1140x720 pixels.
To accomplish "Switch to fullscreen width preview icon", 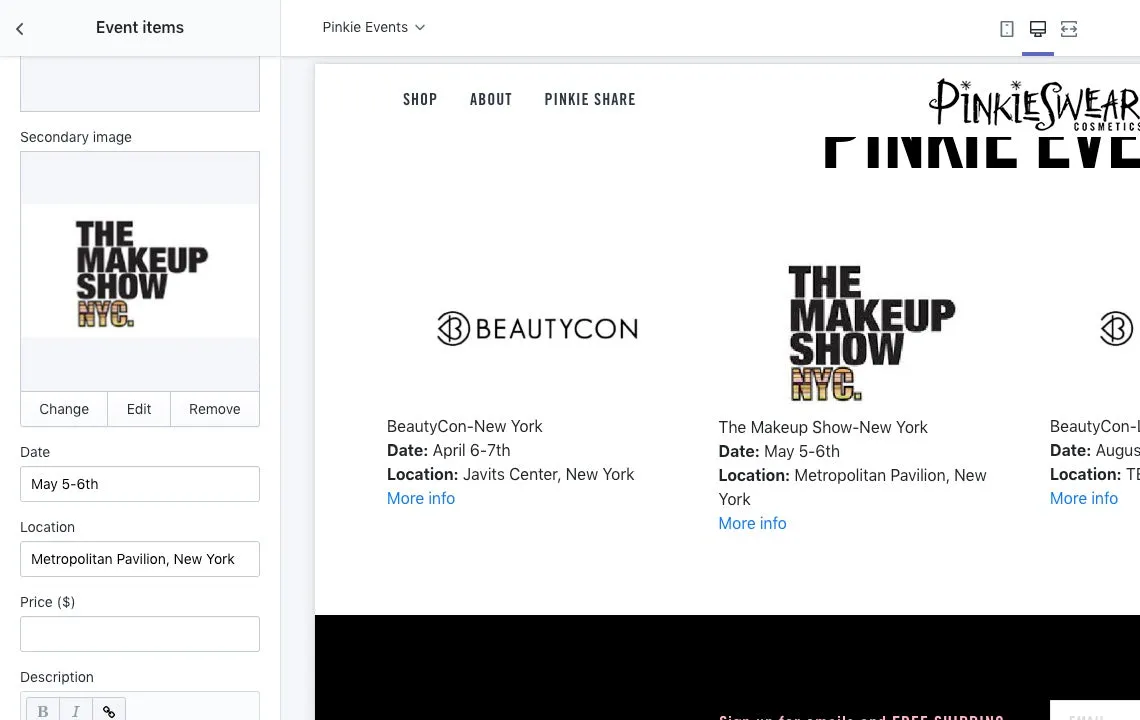I will [x=1069, y=28].
